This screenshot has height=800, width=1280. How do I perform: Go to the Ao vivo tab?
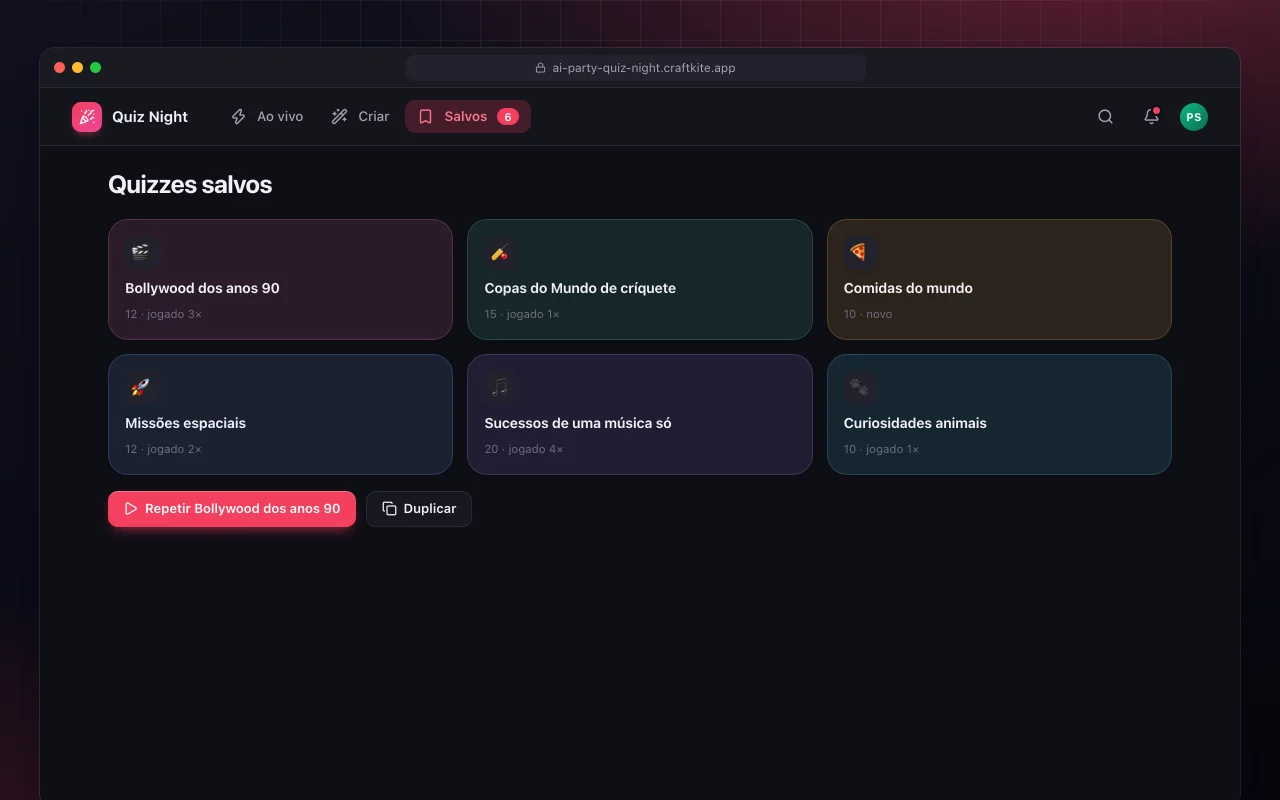pyautogui.click(x=267, y=117)
